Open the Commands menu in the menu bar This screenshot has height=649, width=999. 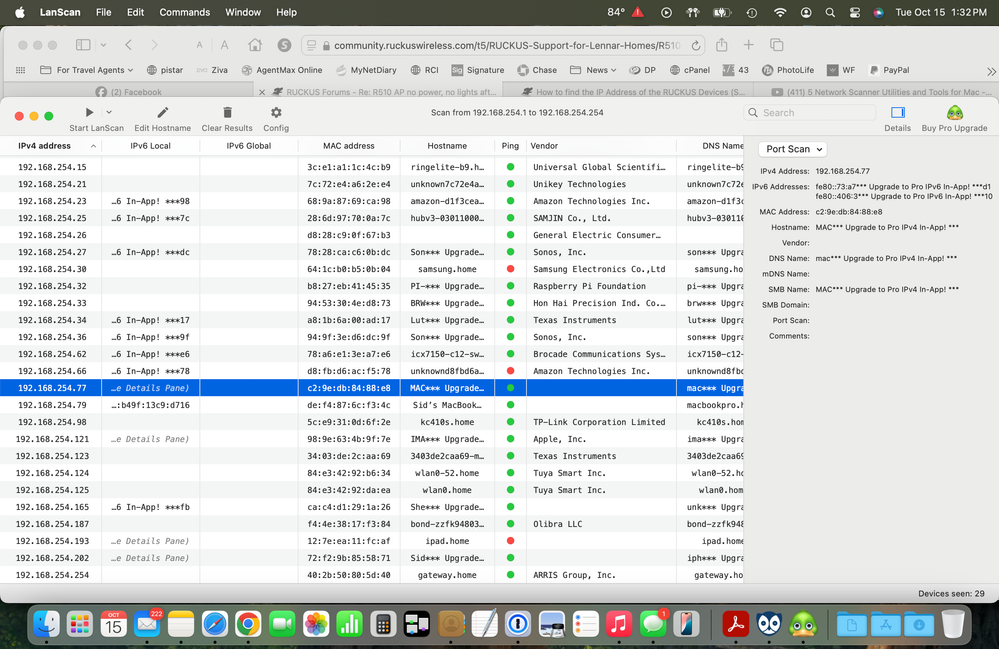(x=185, y=12)
